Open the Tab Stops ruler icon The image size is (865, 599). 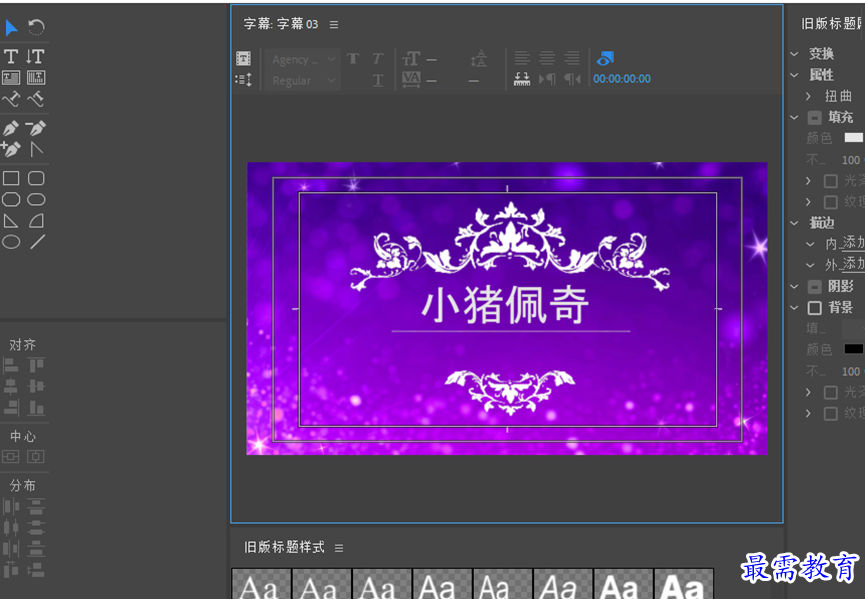pos(522,79)
